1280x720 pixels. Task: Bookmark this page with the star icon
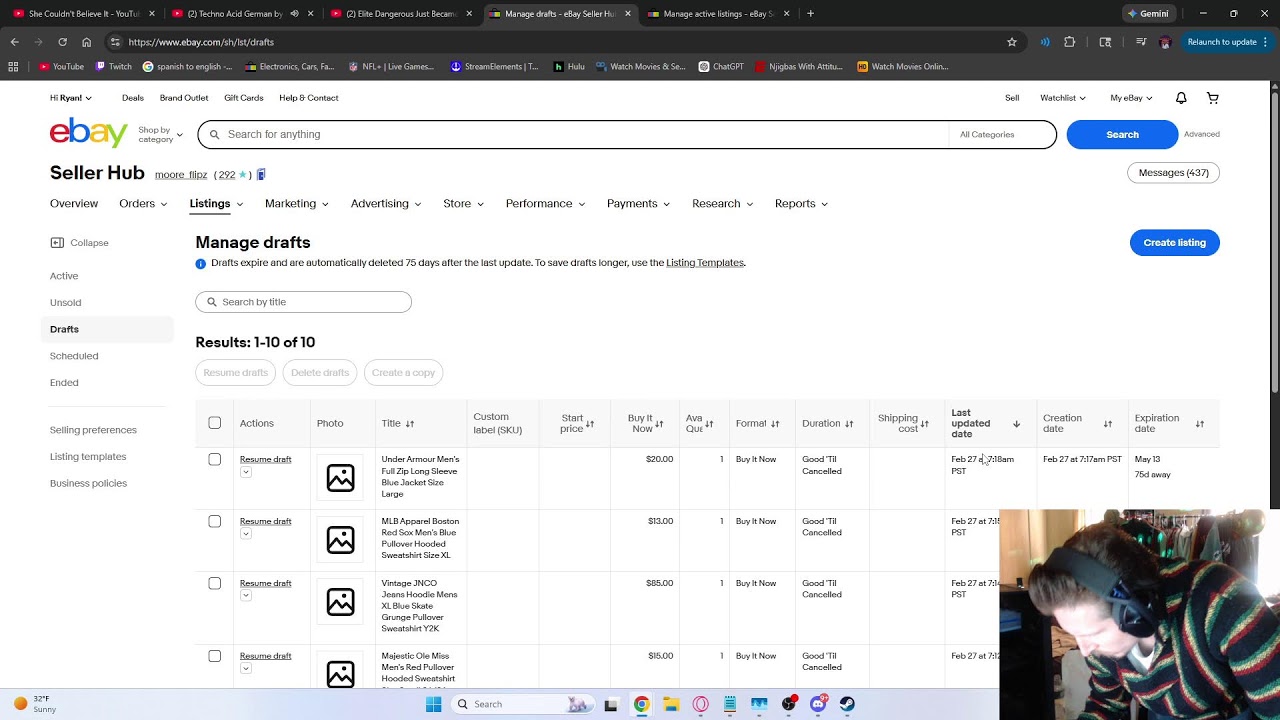tap(1012, 42)
